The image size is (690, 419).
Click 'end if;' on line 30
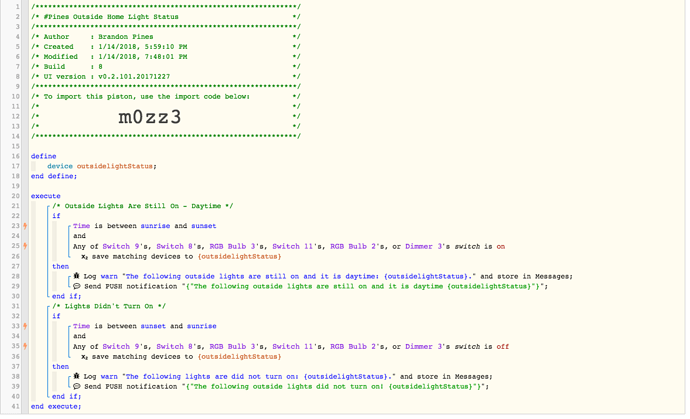click(67, 296)
